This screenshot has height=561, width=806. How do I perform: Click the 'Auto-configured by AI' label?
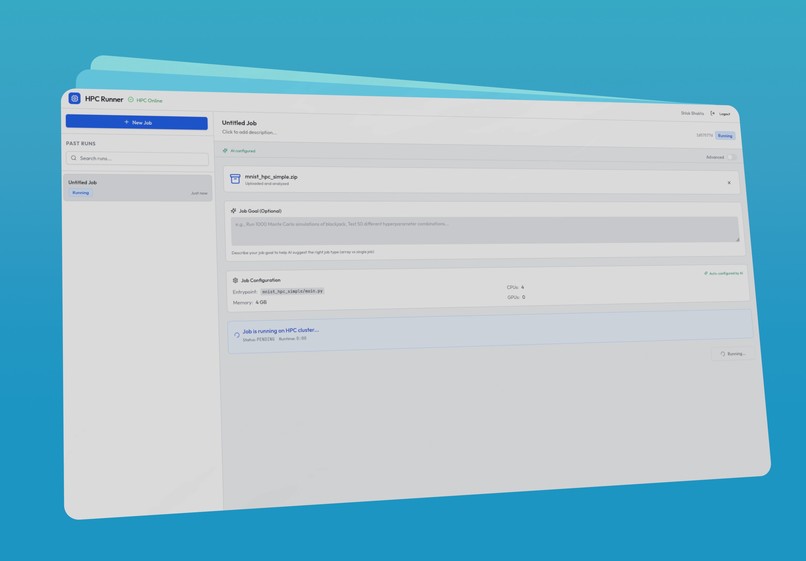(726, 274)
